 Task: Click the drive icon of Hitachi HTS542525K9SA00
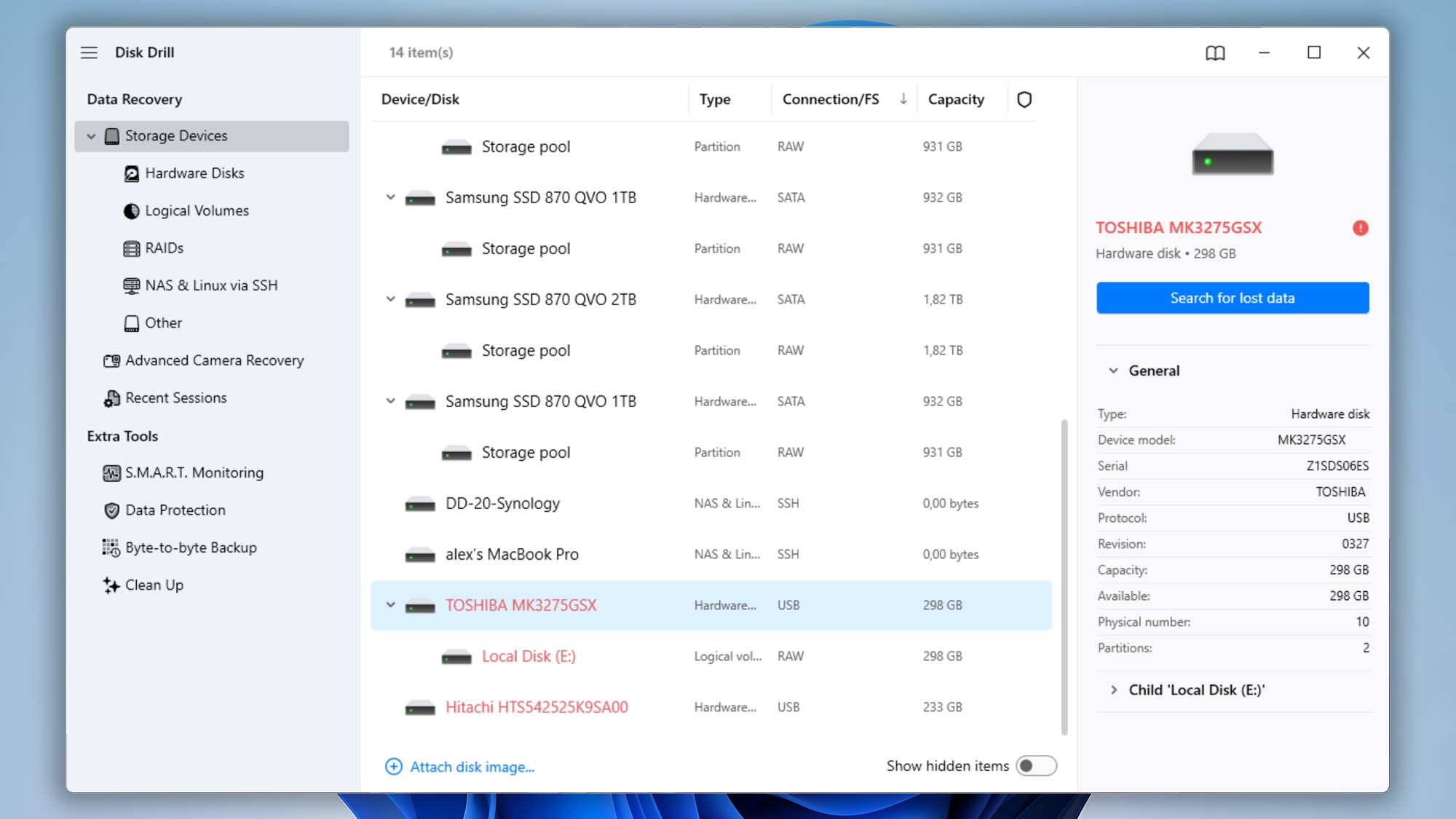(420, 708)
